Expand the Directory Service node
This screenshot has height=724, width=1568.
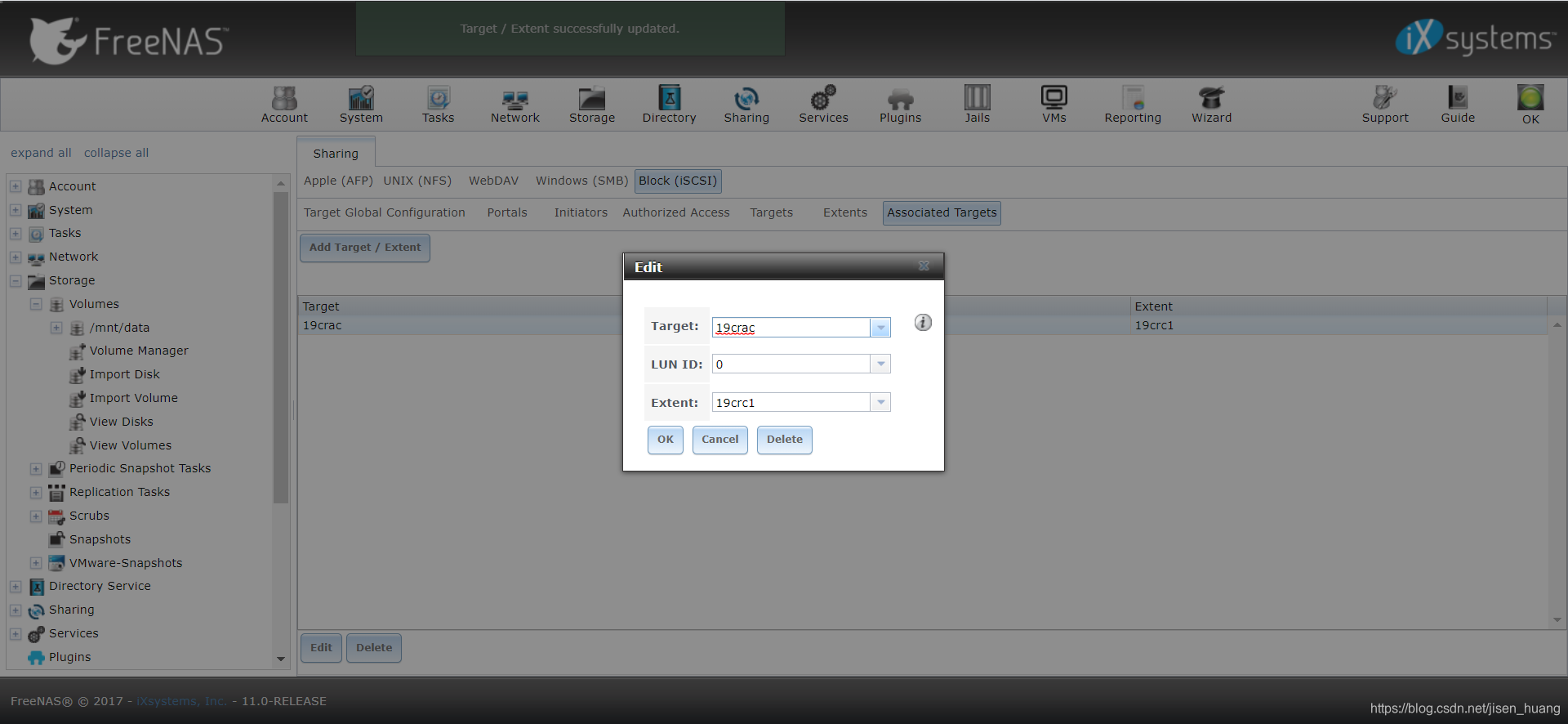[16, 587]
